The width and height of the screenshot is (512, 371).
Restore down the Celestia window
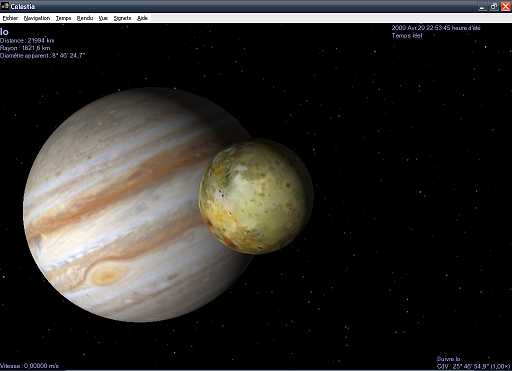pos(494,6)
